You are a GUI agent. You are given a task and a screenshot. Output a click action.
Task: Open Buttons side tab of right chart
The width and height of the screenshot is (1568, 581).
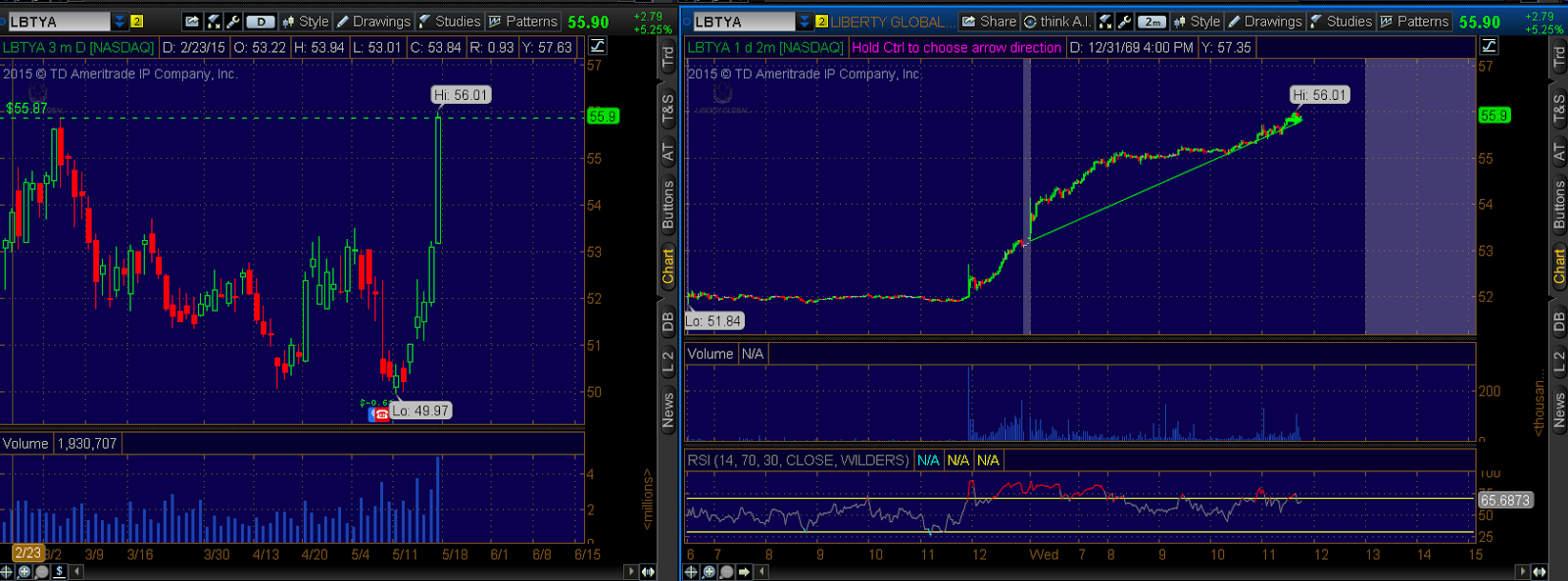click(1558, 205)
